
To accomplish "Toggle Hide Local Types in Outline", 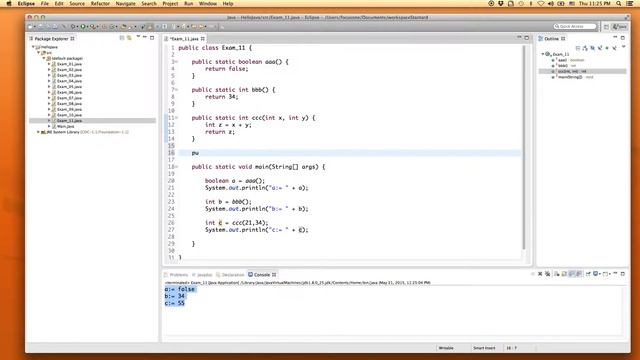I will [x=615, y=48].
